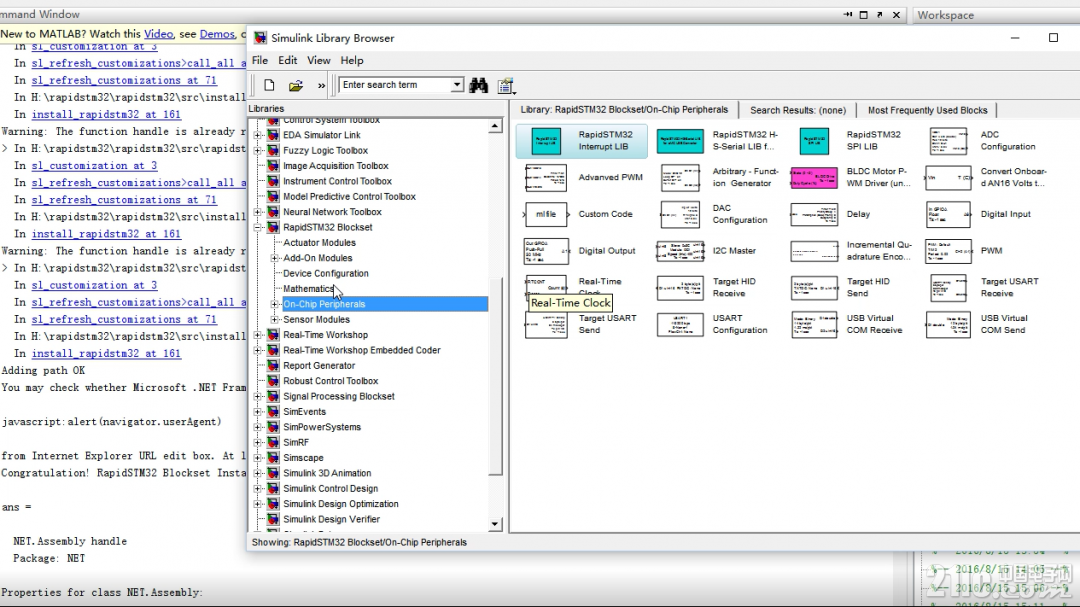Switch to Most Frequently Used Blocks tab
The height and width of the screenshot is (607, 1080).
927,110
